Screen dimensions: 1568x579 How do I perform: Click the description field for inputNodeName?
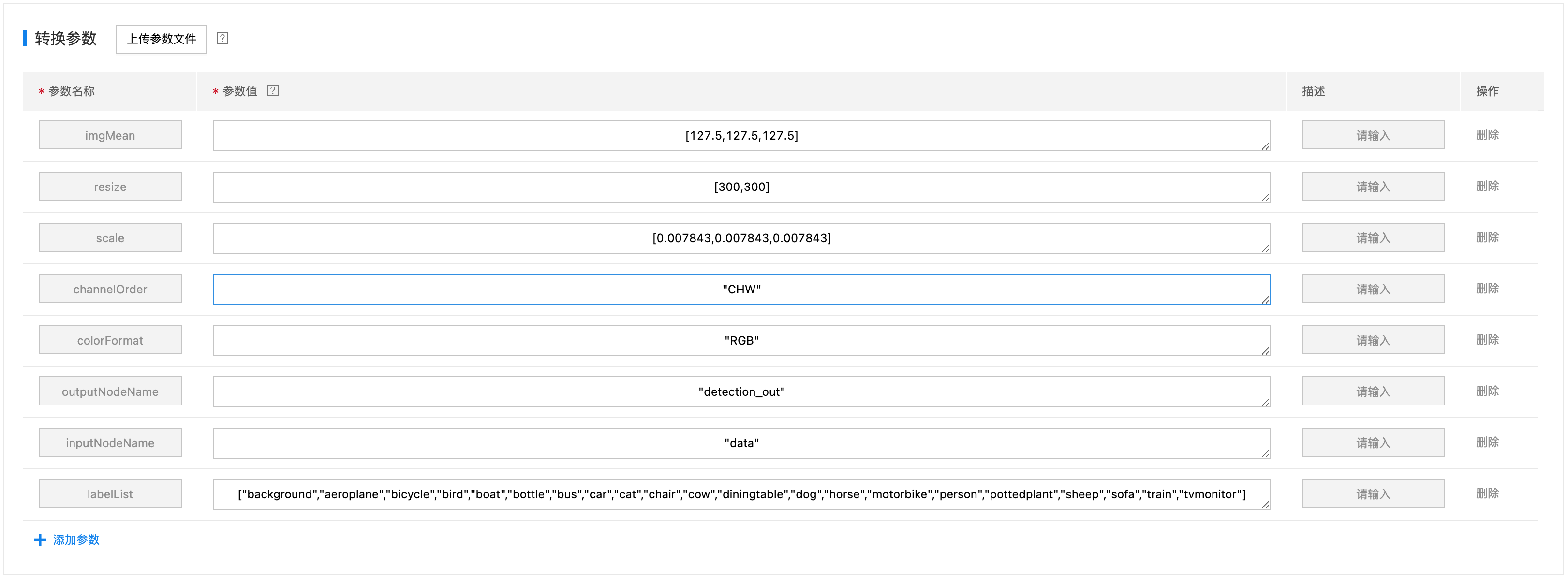coord(1373,442)
